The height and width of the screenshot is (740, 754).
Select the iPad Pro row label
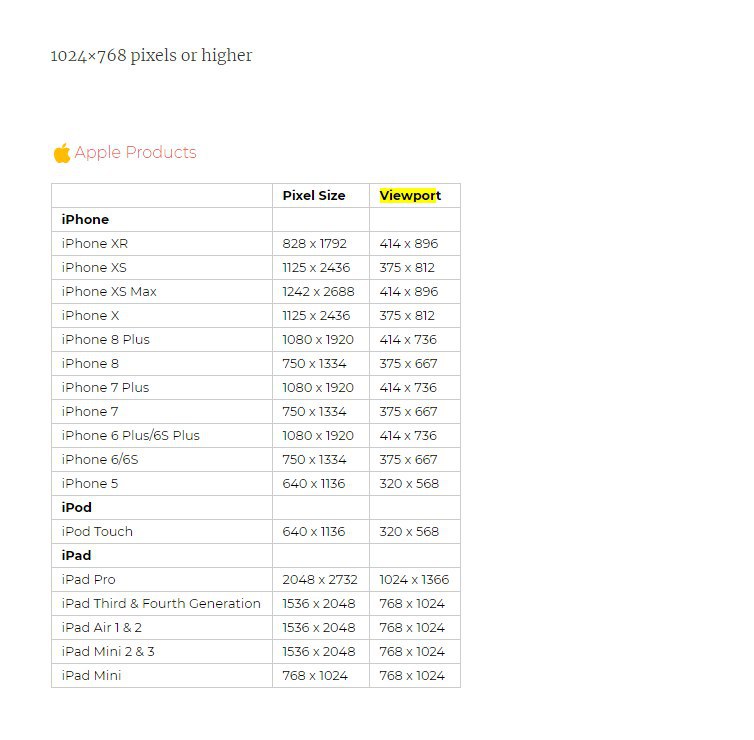(88, 580)
